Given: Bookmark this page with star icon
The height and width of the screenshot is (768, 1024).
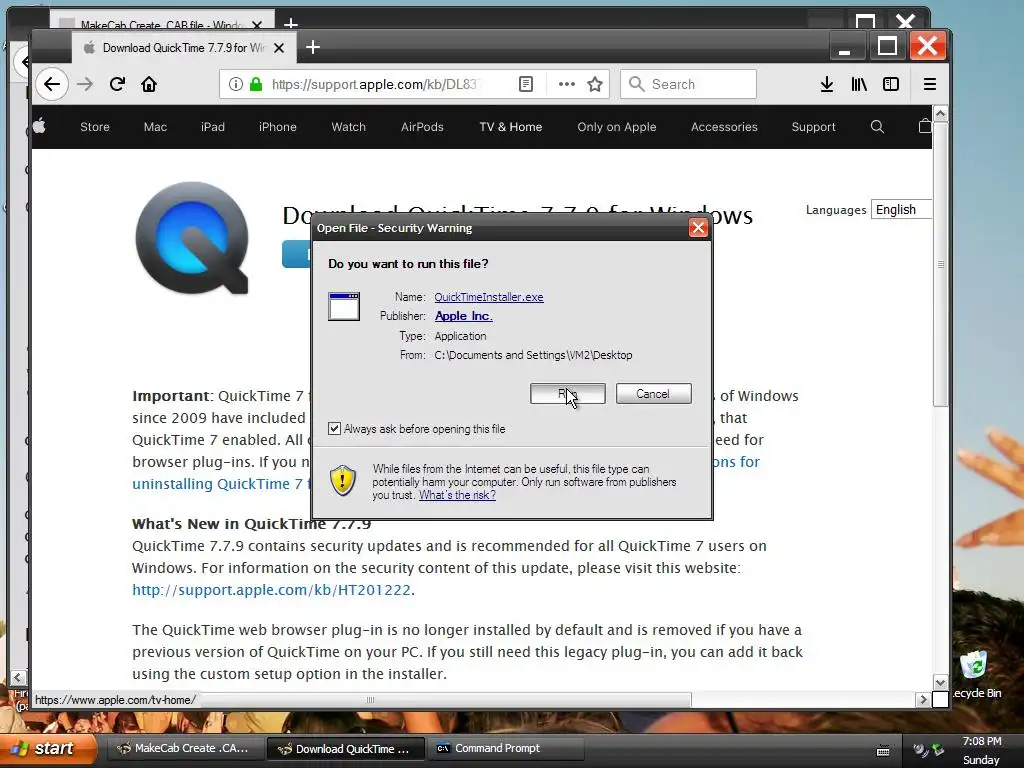Looking at the screenshot, I should click(x=595, y=84).
